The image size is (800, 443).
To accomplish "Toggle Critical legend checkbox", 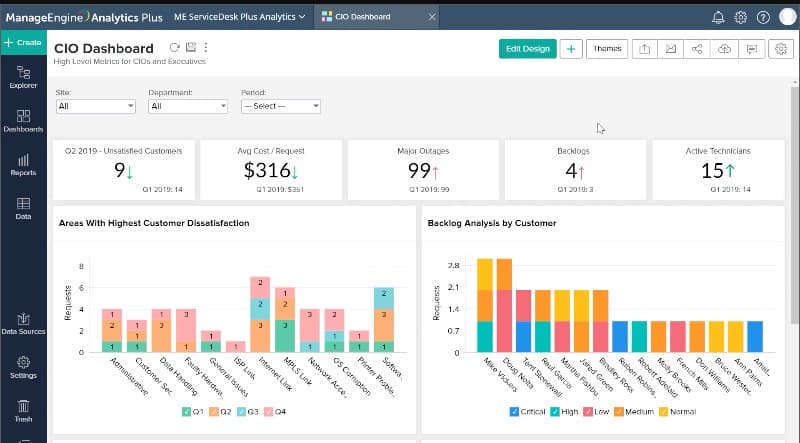I will pos(514,411).
